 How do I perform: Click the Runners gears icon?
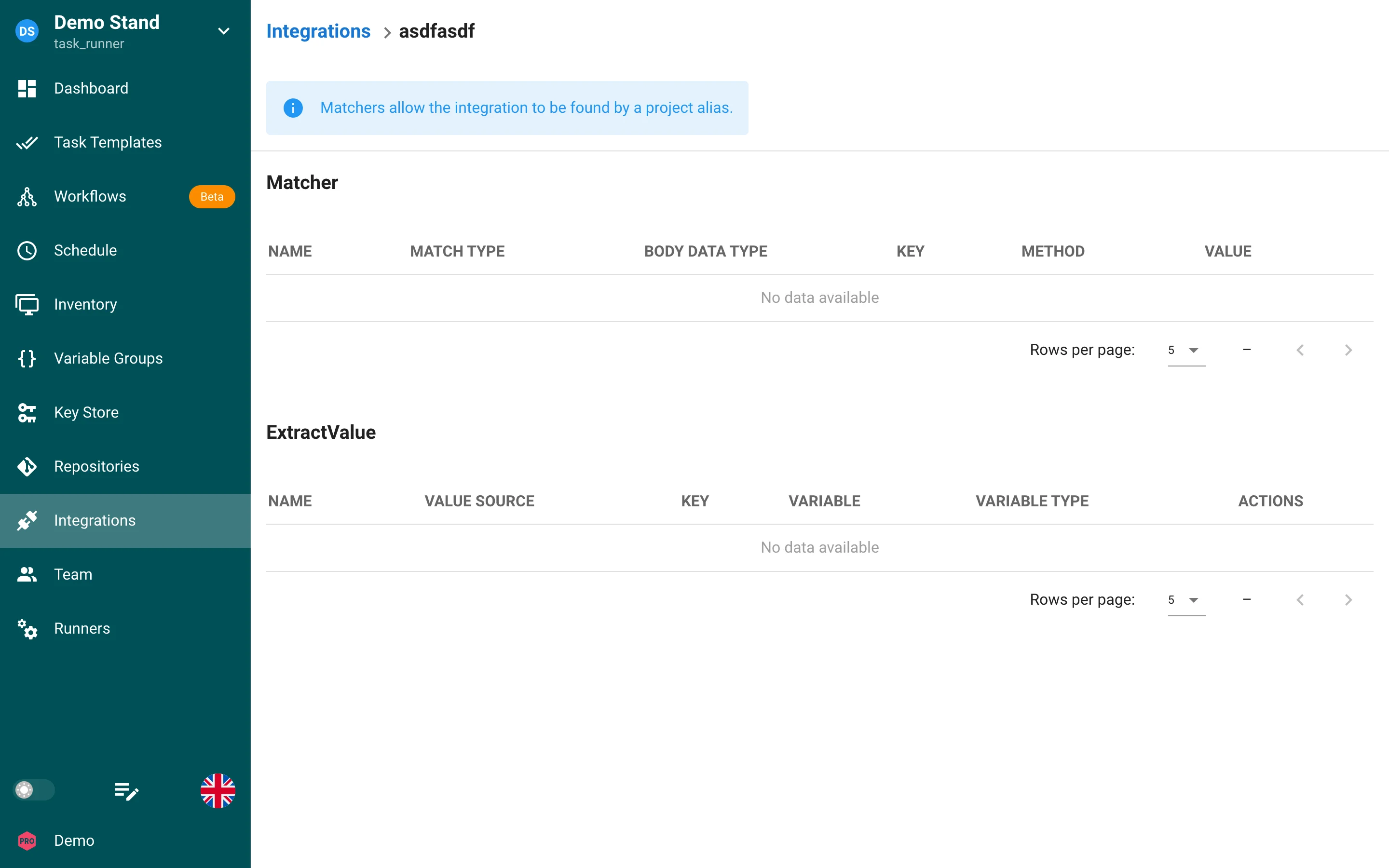(x=27, y=629)
